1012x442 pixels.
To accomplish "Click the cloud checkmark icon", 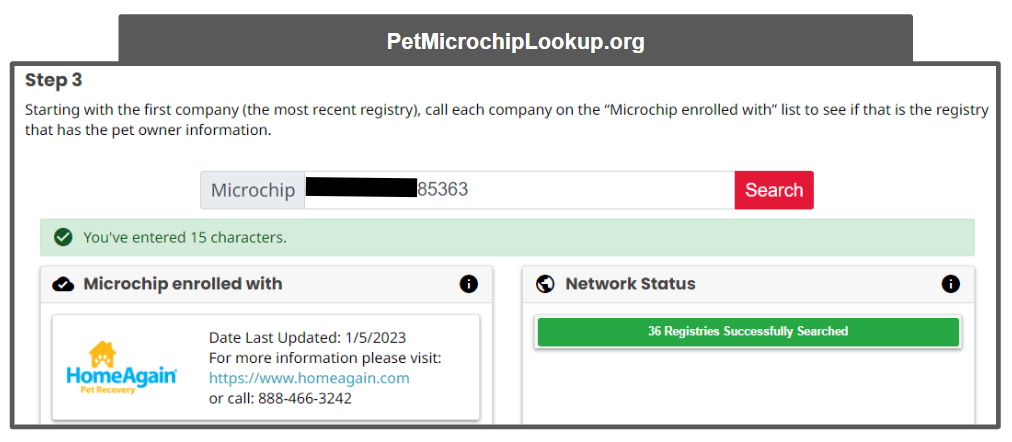I will coord(63,284).
